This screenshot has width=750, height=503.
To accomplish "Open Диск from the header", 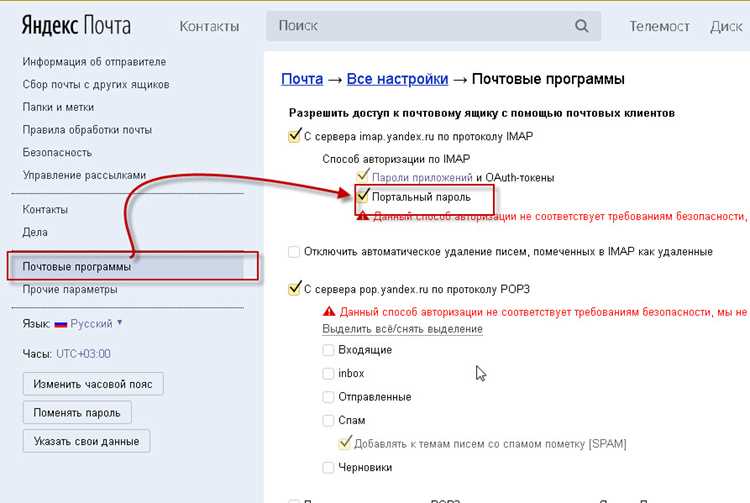I will pyautogui.click(x=726, y=26).
